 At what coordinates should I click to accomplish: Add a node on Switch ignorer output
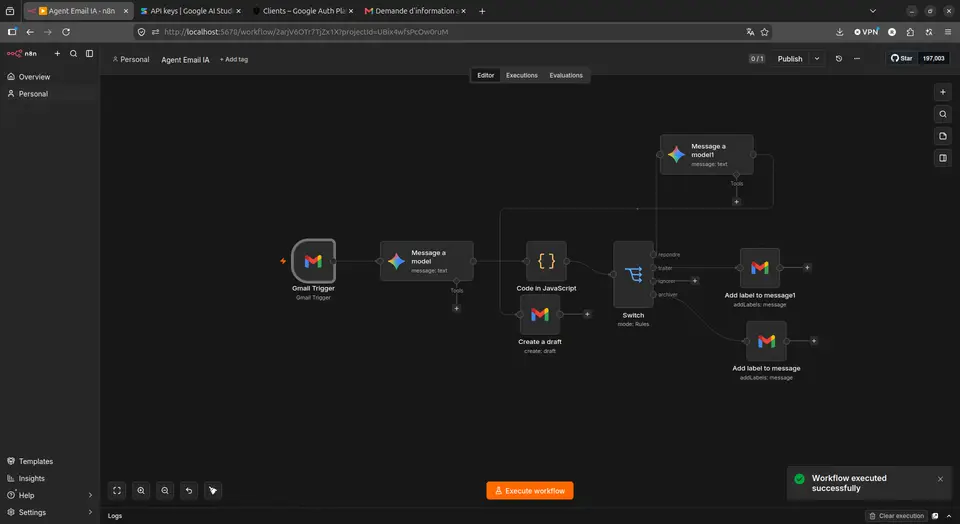pos(695,281)
